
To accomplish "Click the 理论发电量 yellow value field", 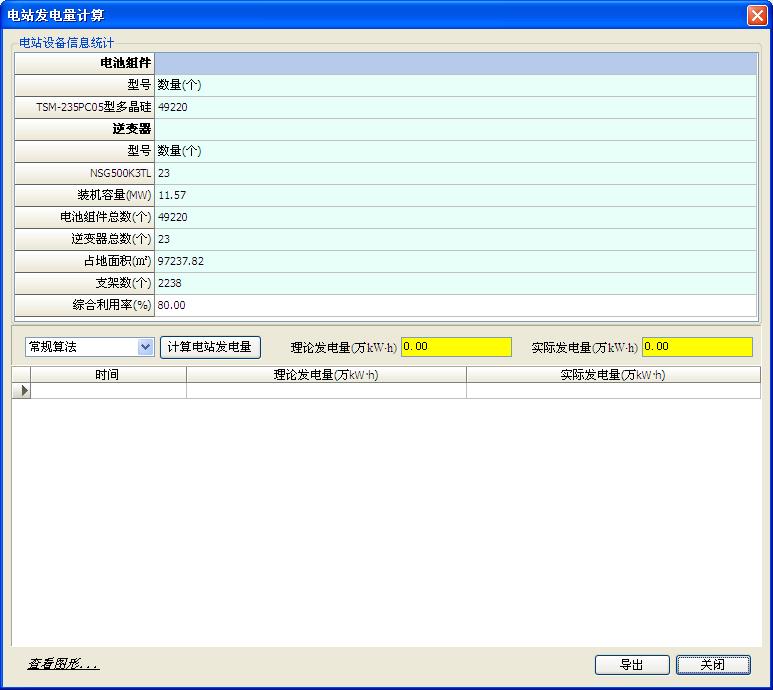I will pyautogui.click(x=456, y=347).
